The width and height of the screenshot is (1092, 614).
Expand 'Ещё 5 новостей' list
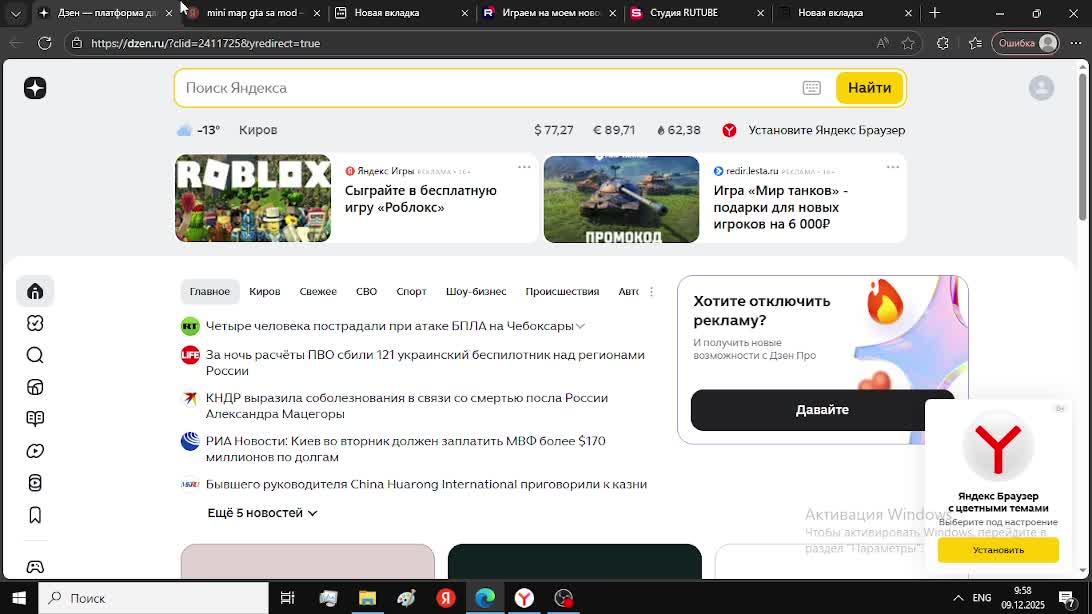(263, 513)
